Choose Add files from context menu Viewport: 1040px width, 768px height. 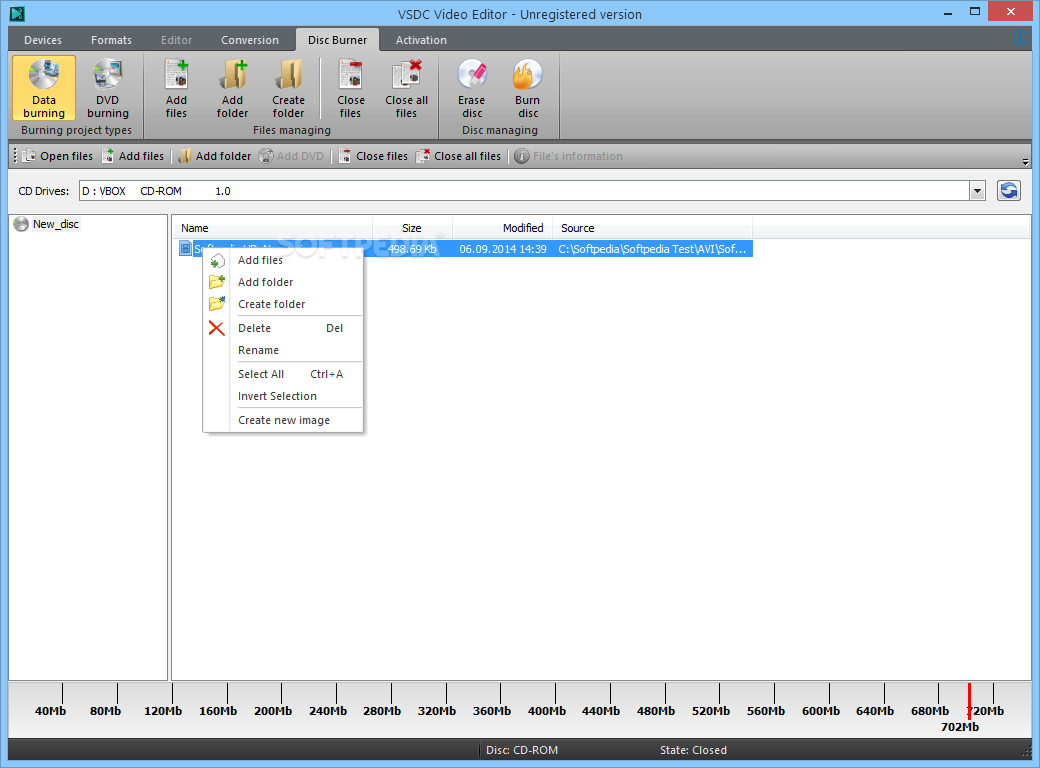tap(283, 261)
